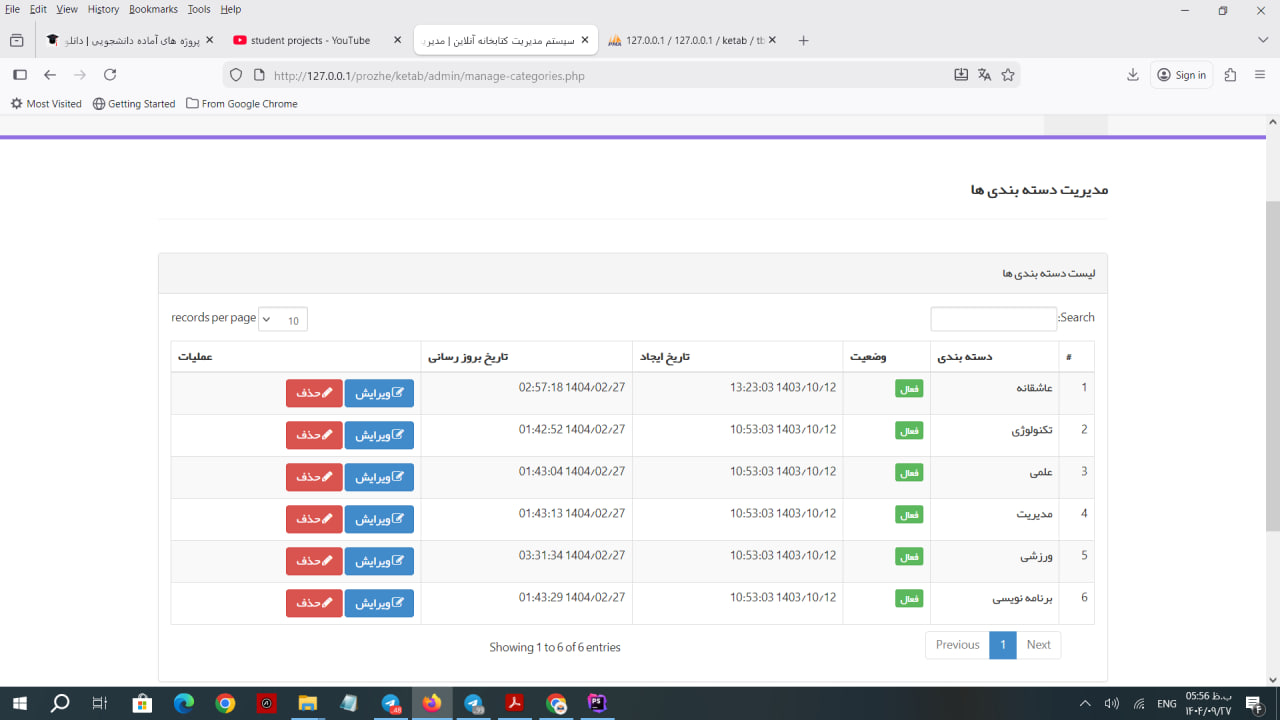The width and height of the screenshot is (1280, 720).
Task: Reload the current page
Action: point(110,75)
